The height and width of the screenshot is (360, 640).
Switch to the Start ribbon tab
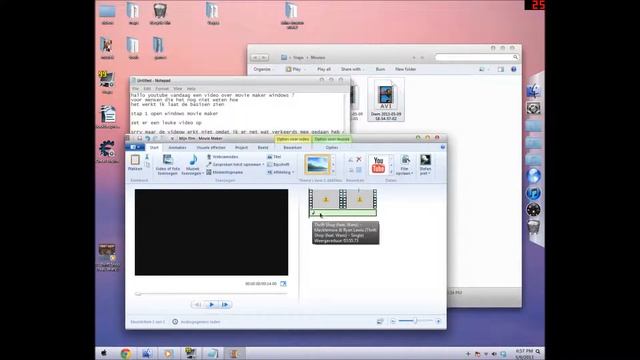(x=154, y=147)
